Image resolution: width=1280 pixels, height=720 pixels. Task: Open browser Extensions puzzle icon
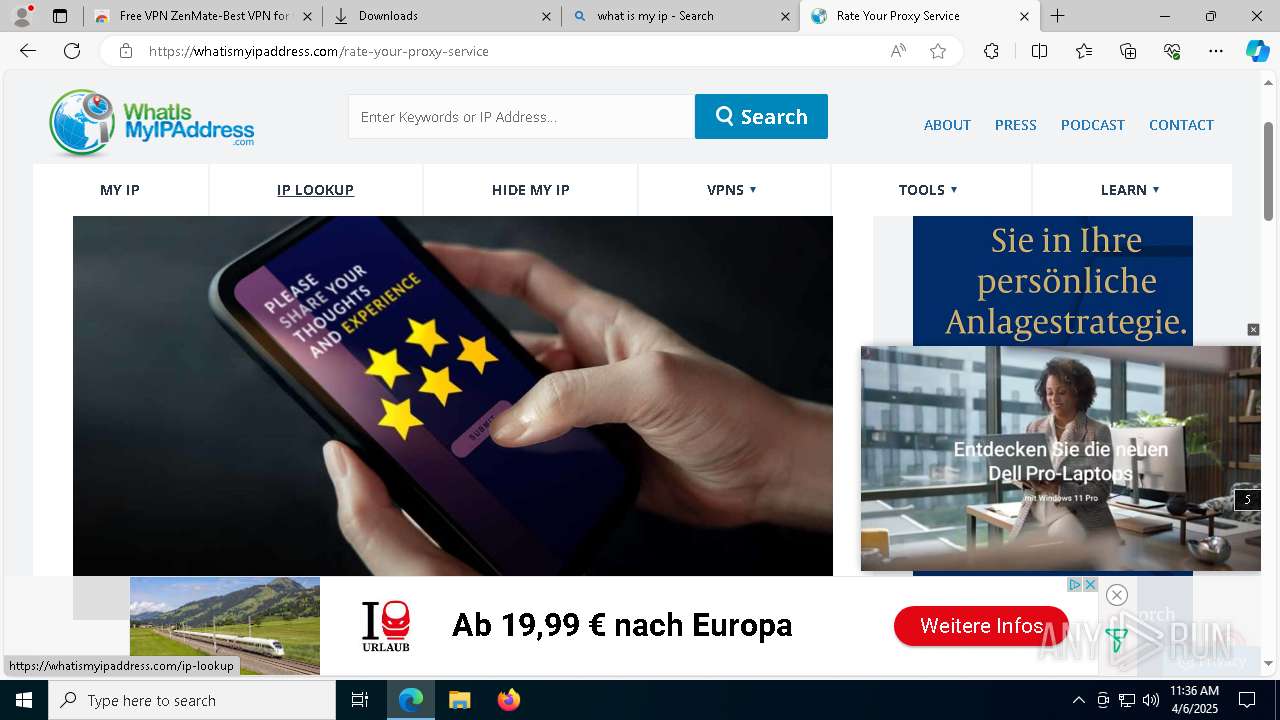[991, 51]
